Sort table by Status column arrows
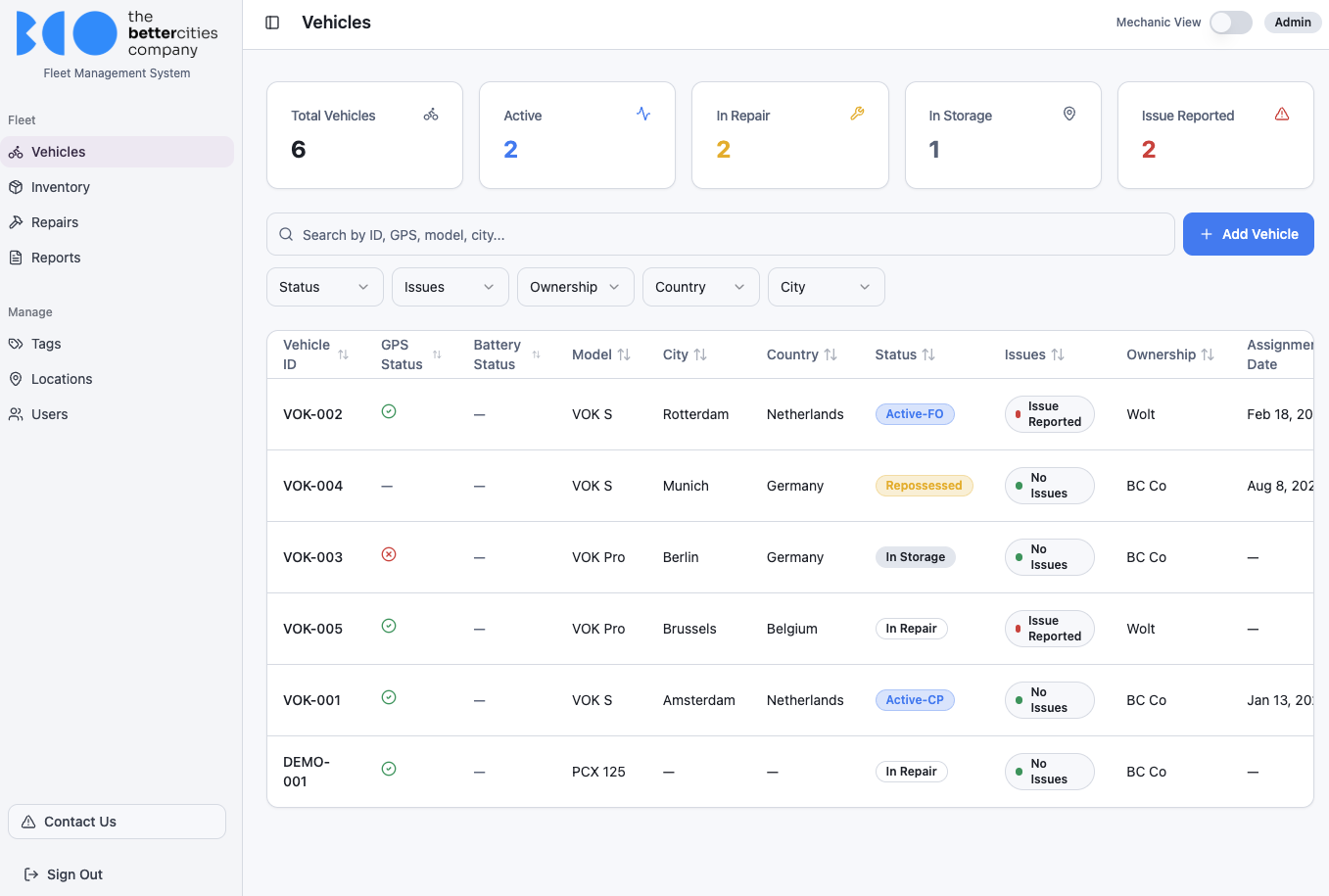 (x=928, y=354)
